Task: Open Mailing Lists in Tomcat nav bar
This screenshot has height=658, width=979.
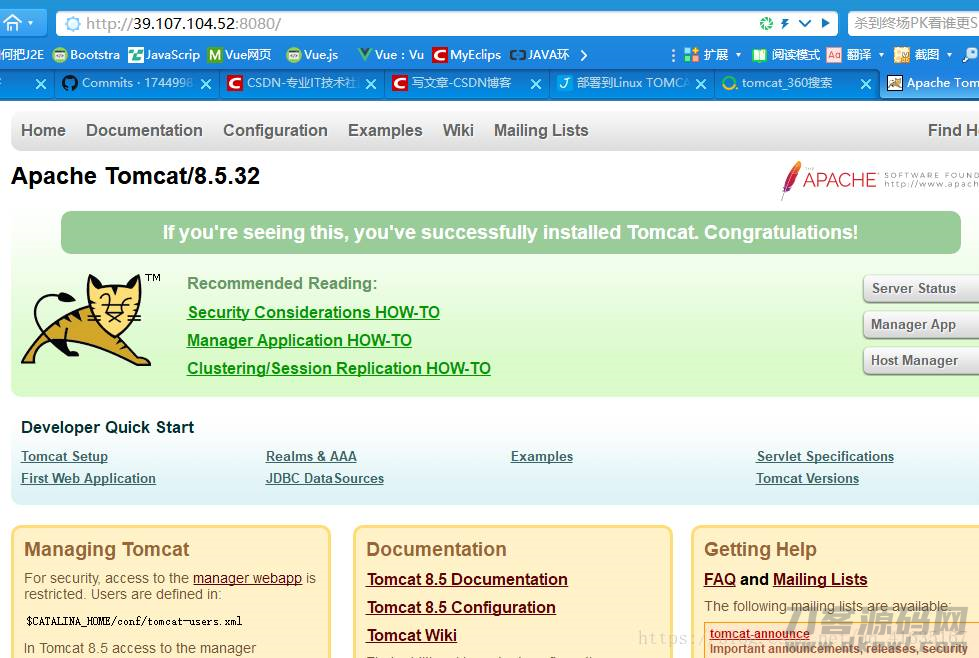Action: point(541,130)
